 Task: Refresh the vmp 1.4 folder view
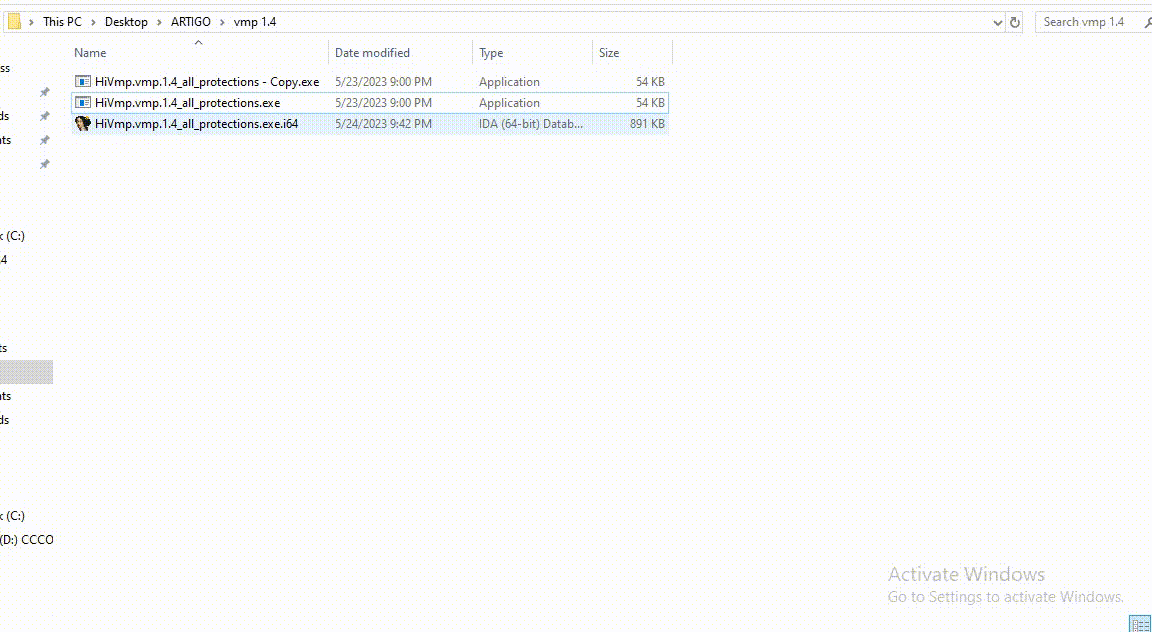(x=1015, y=23)
